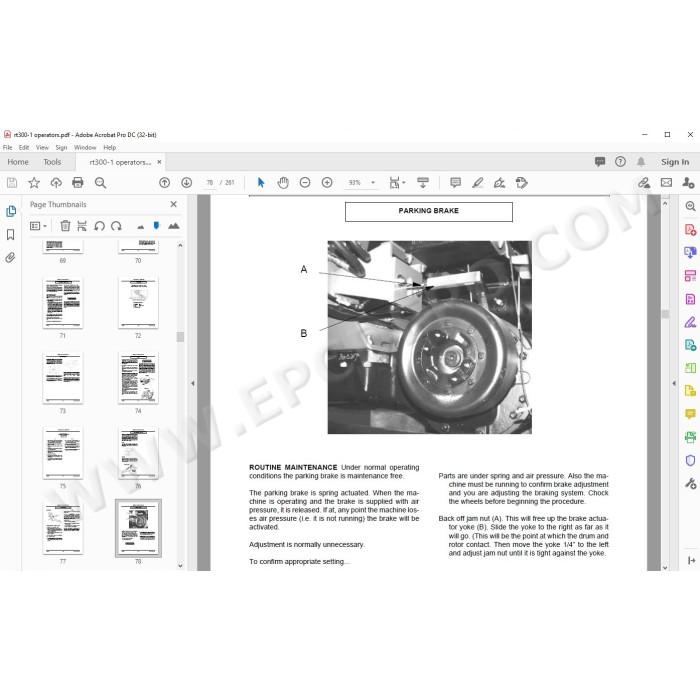Viewport: 700px width, 700px height.
Task: Open the zoom percentage dropdown
Action: click(373, 183)
